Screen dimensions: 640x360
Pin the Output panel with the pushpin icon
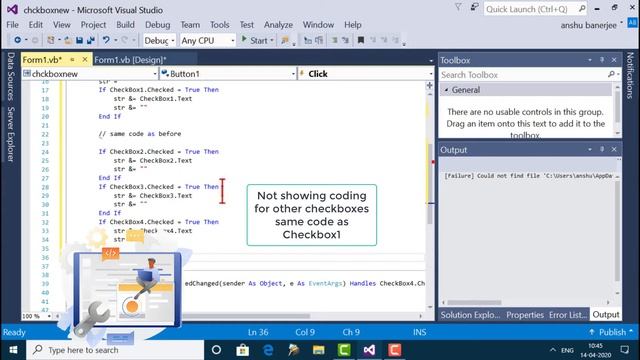602,149
